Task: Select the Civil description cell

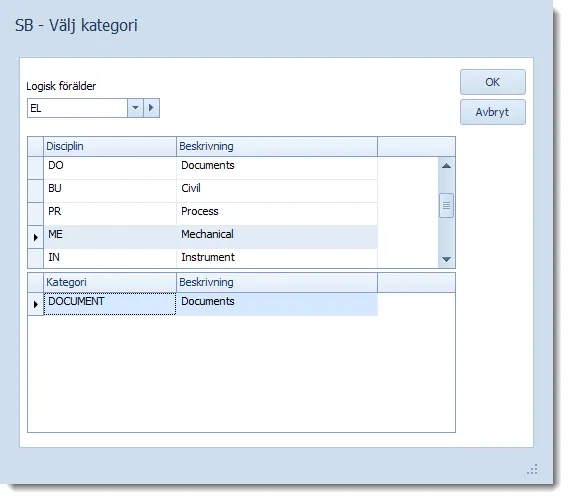Action: click(277, 190)
